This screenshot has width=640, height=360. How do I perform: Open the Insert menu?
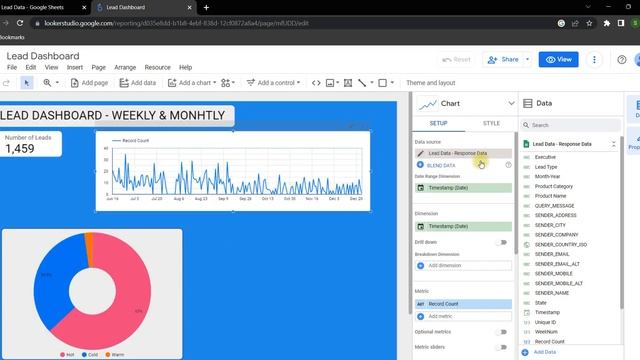75,67
